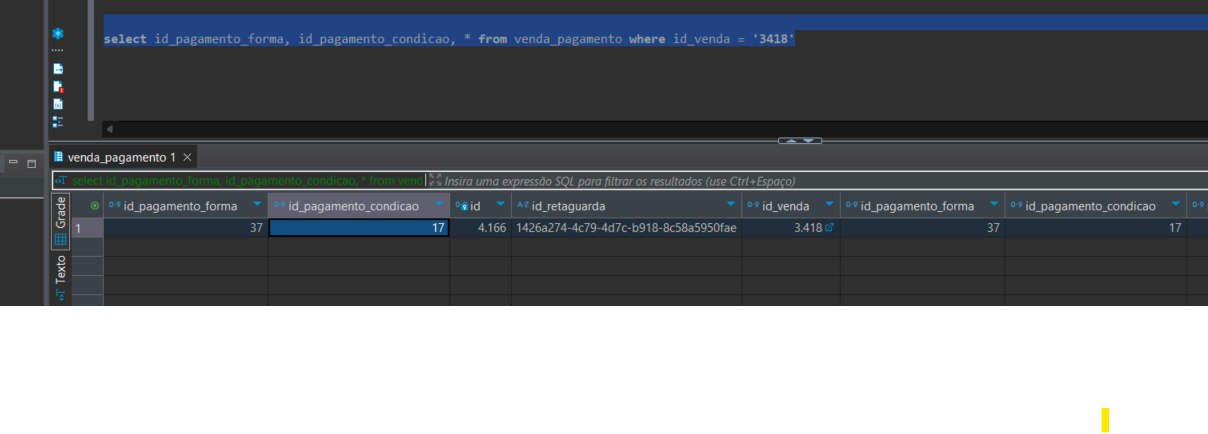Click the id_venda cell 3.418
This screenshot has width=1208, height=434.
tap(790, 228)
